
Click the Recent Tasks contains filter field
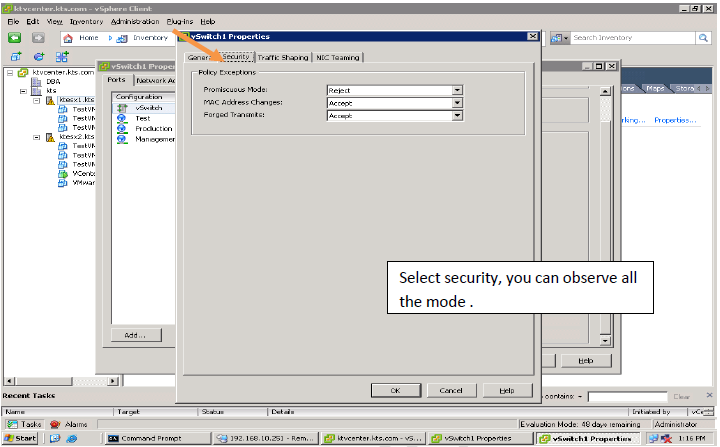627,396
